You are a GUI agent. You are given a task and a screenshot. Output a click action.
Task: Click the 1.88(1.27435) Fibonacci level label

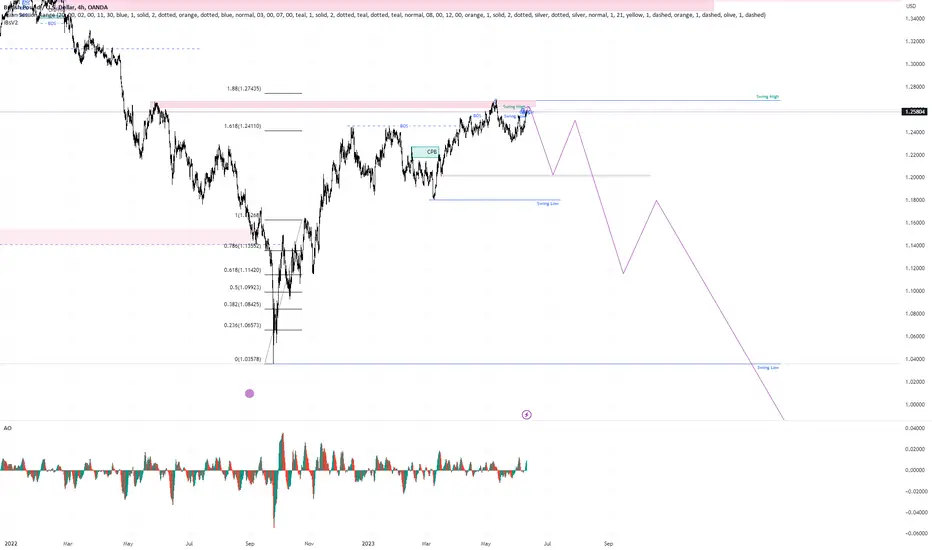[x=244, y=89]
